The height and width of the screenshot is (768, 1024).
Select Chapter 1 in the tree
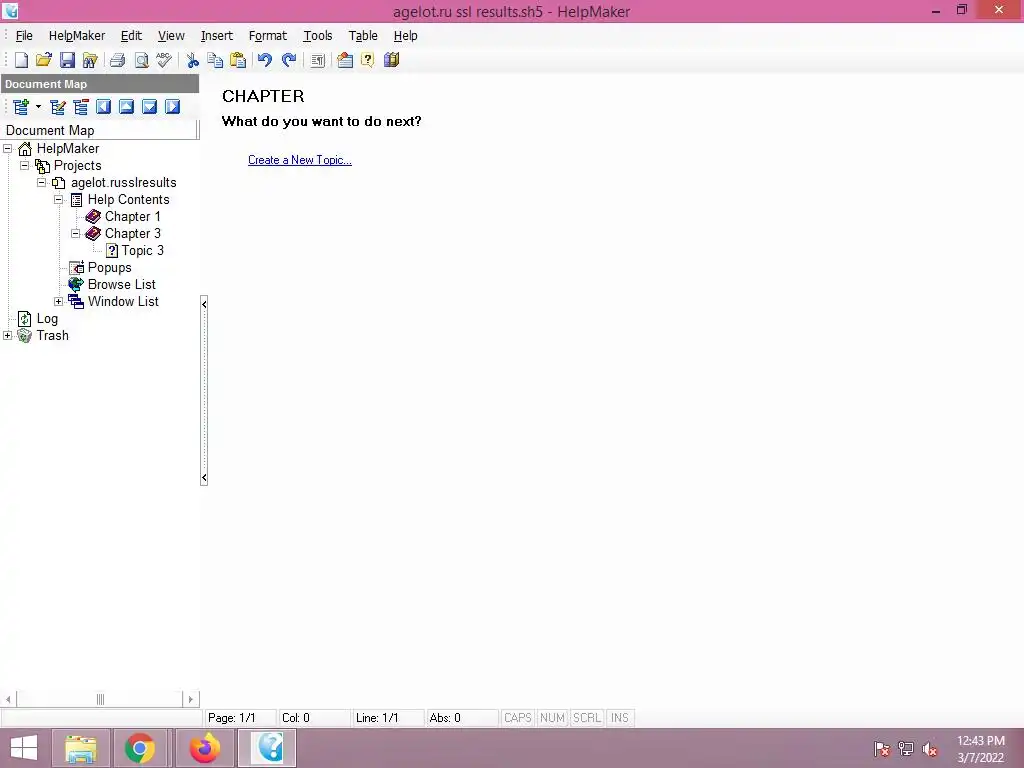click(x=133, y=216)
